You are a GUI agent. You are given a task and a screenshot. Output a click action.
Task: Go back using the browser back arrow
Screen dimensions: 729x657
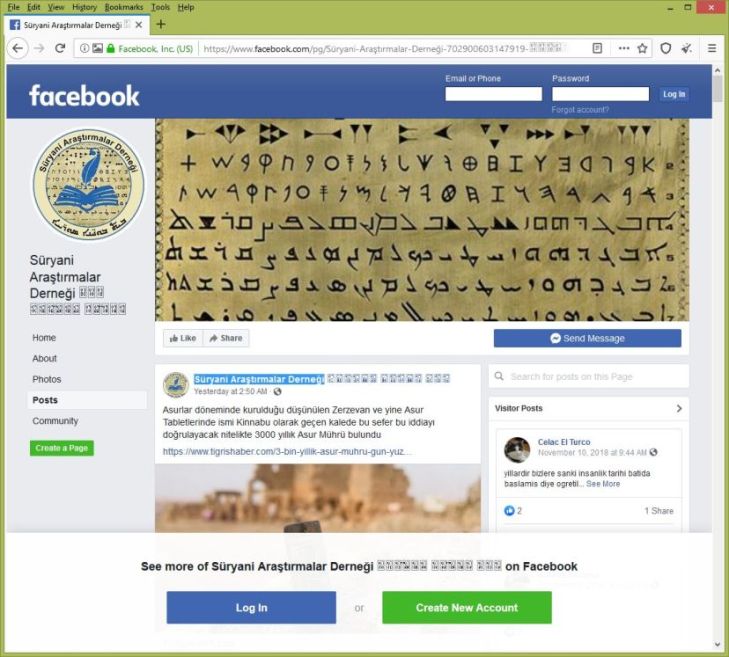18,48
